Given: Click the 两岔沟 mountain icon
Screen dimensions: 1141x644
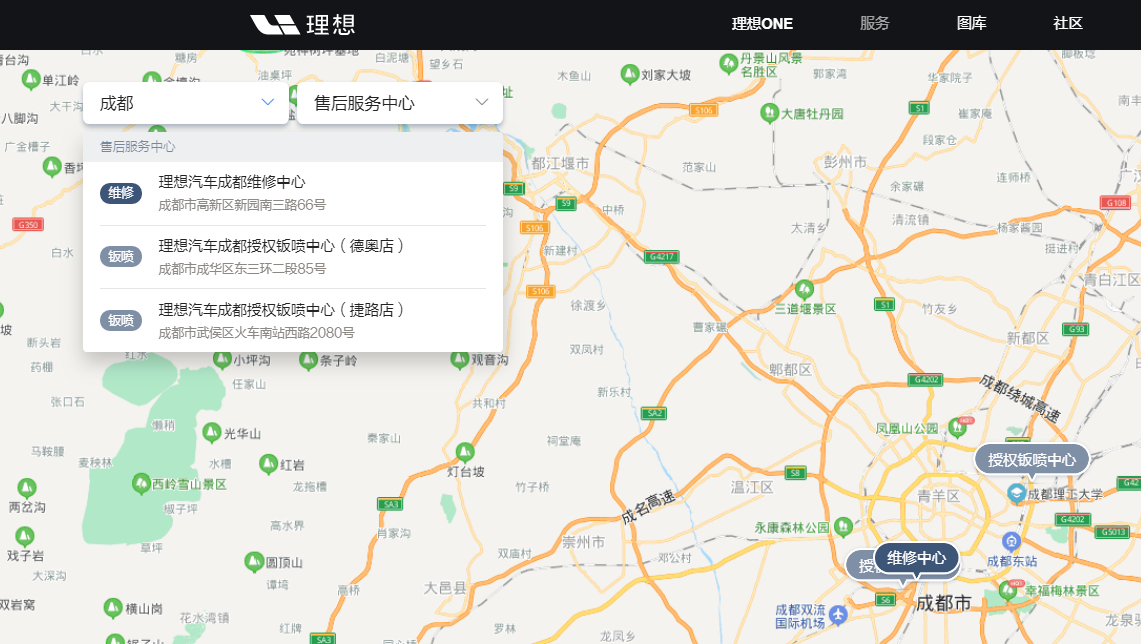Looking at the screenshot, I should coord(27,488).
